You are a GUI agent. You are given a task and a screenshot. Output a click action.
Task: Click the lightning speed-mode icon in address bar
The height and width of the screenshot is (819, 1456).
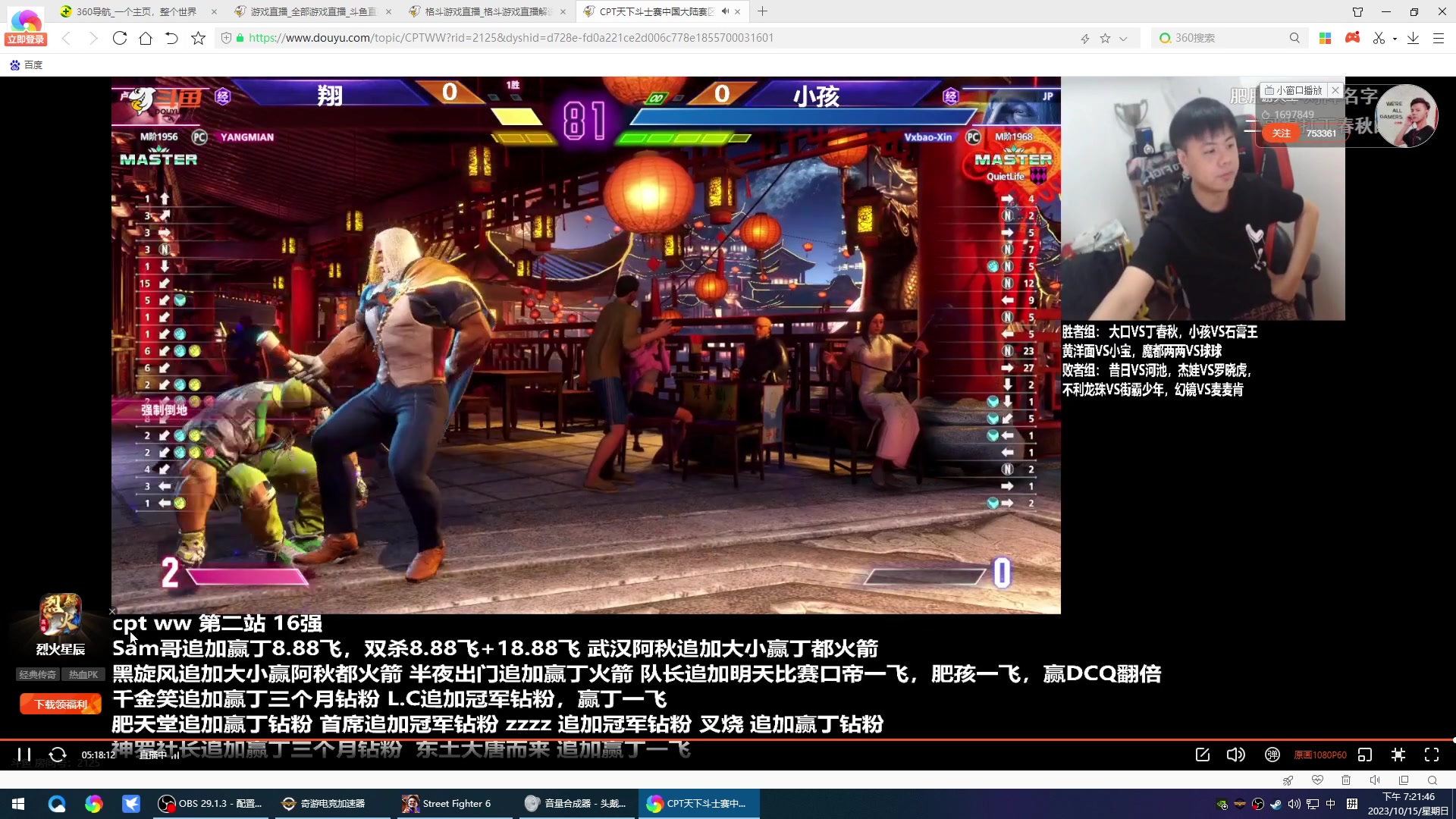pos(1085,38)
